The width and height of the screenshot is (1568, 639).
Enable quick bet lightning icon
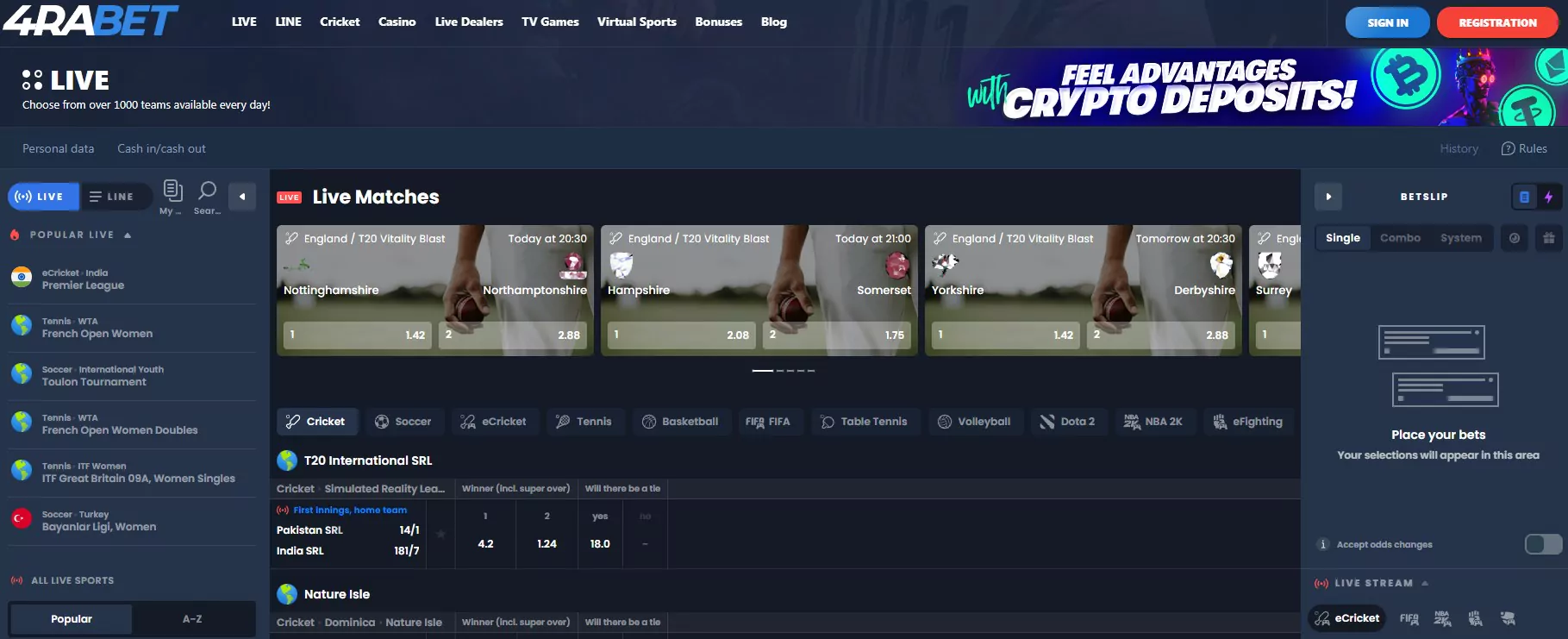tap(1548, 197)
